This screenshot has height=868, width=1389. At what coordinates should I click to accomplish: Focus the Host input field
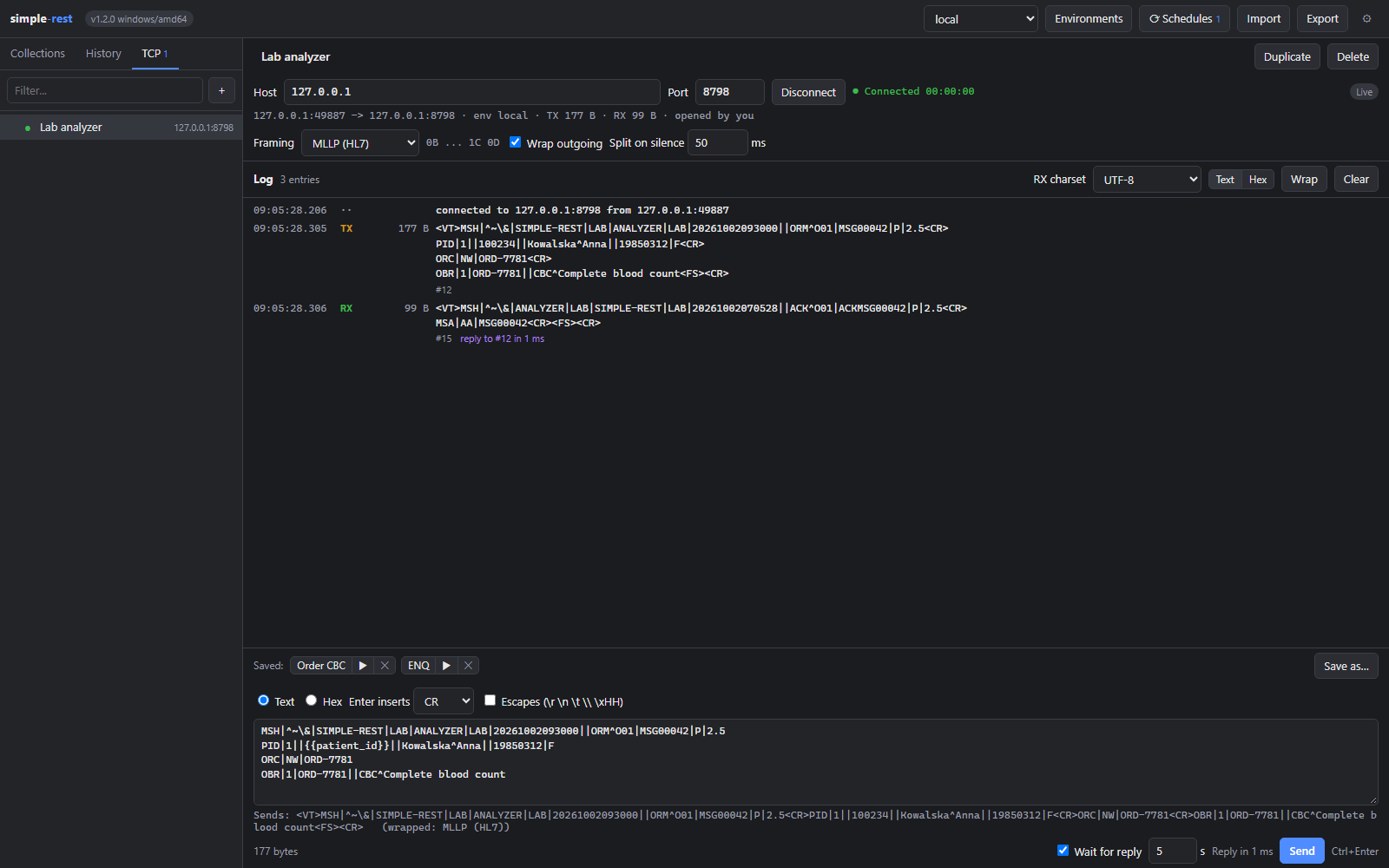tap(471, 92)
